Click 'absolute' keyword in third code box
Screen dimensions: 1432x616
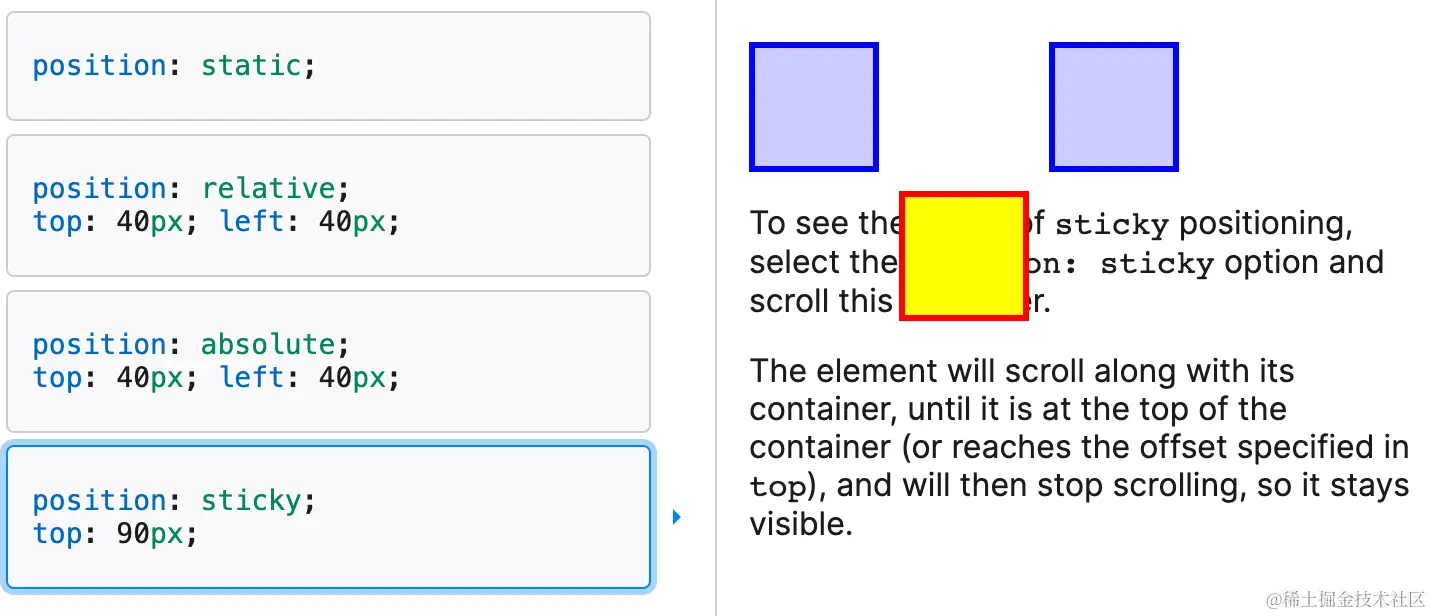coord(268,344)
